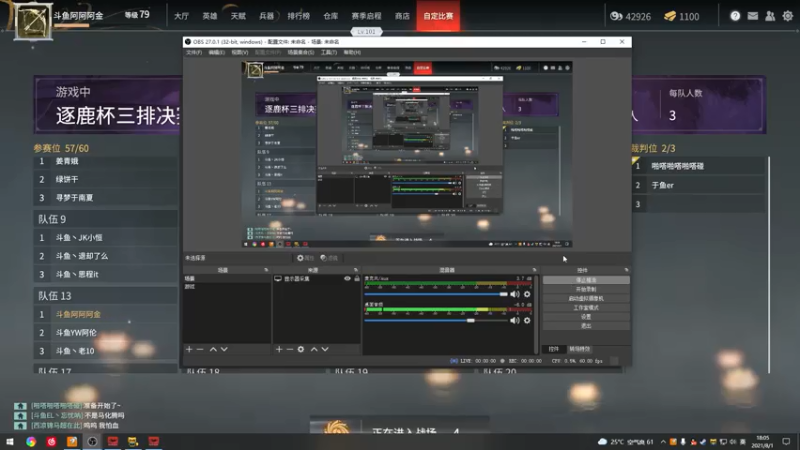Switch to 控件 controls dock tab

tap(554, 349)
